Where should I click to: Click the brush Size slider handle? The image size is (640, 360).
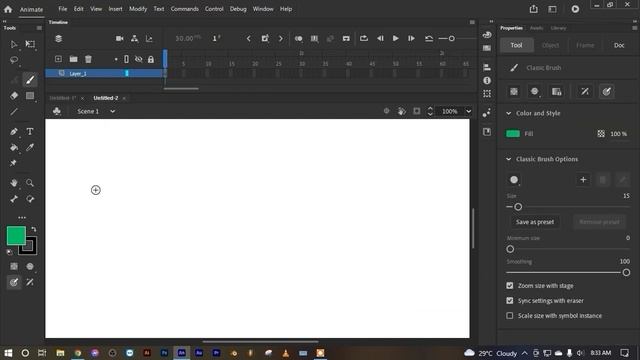pos(518,207)
